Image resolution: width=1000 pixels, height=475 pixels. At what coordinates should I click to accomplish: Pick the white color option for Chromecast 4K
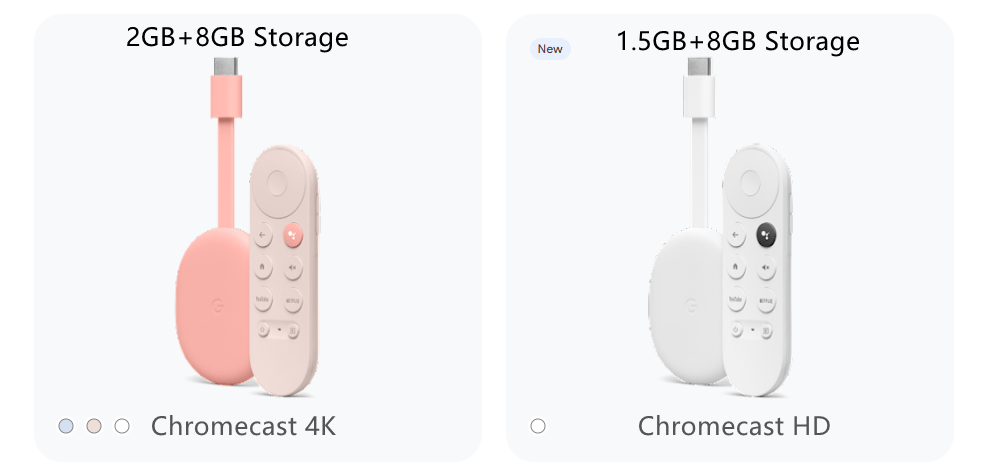pyautogui.click(x=122, y=426)
